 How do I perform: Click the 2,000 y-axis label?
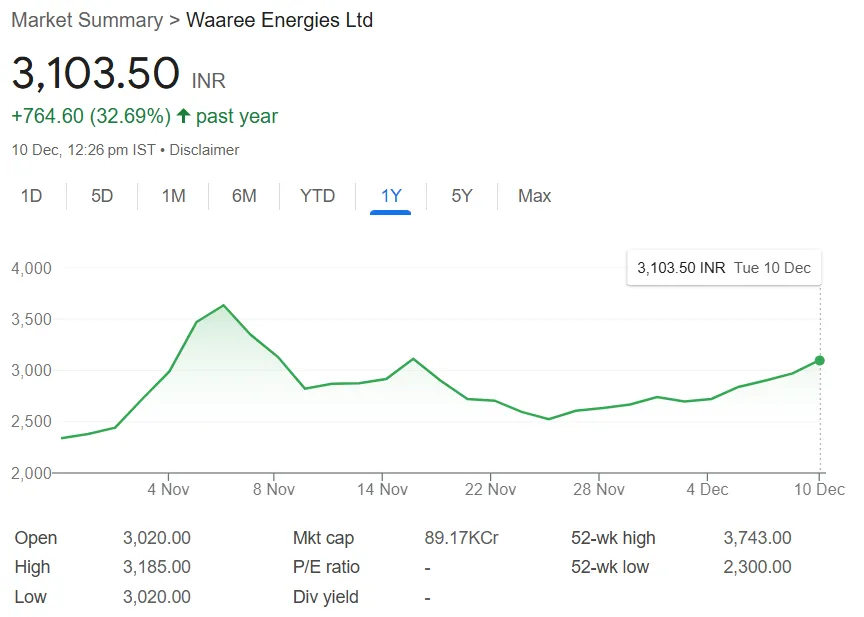click(31, 473)
